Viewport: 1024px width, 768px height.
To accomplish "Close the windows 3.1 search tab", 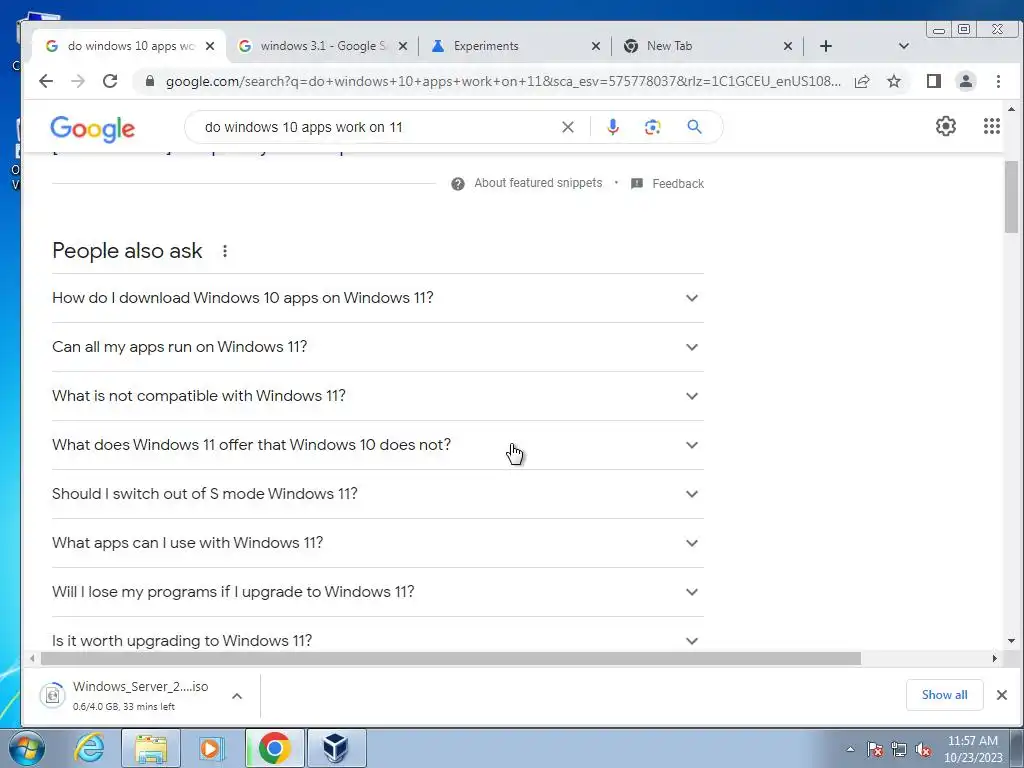I will 403,46.
